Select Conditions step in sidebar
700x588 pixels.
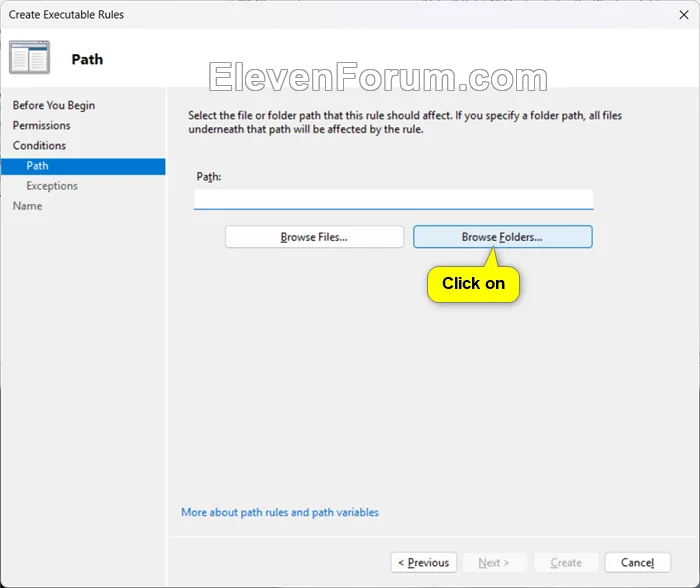coord(39,146)
